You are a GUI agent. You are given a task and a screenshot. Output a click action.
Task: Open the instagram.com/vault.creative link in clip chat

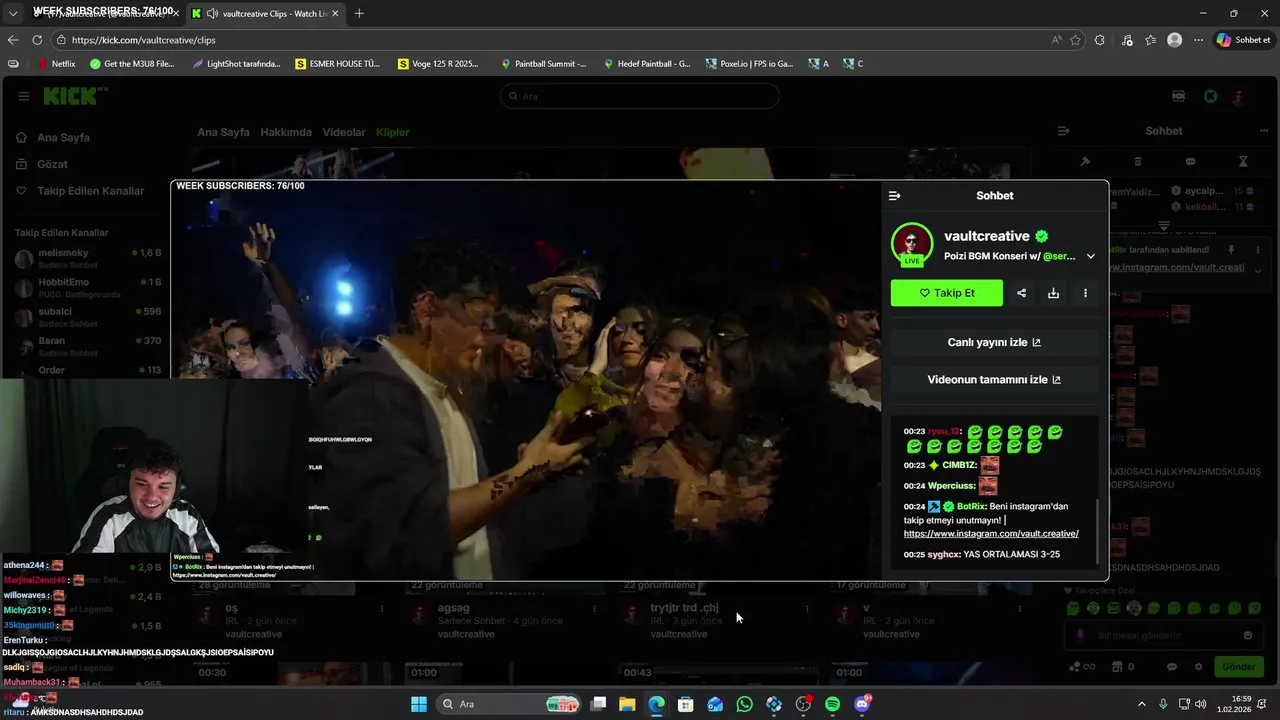991,534
